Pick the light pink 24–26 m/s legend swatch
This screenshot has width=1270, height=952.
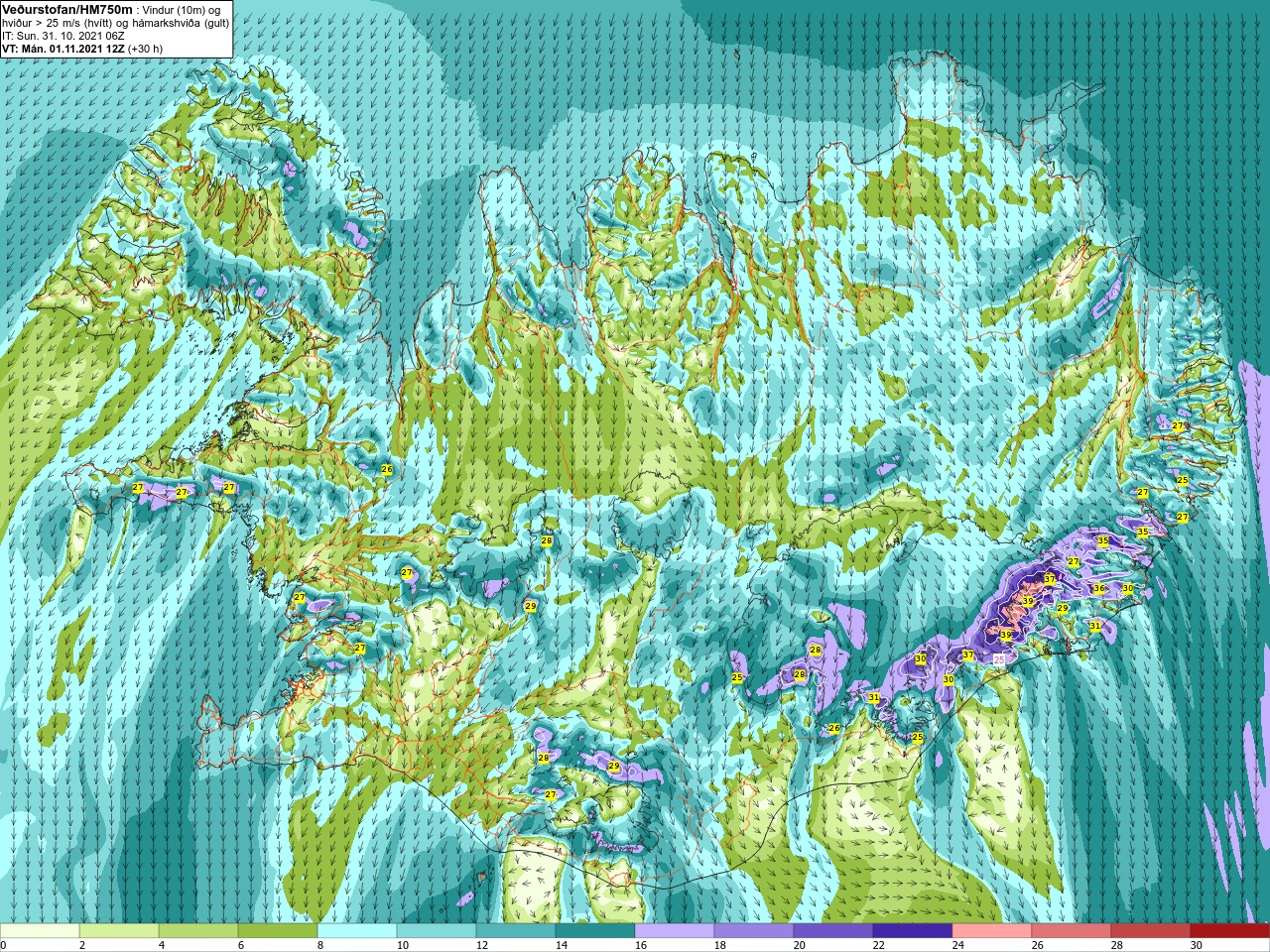[x=992, y=931]
